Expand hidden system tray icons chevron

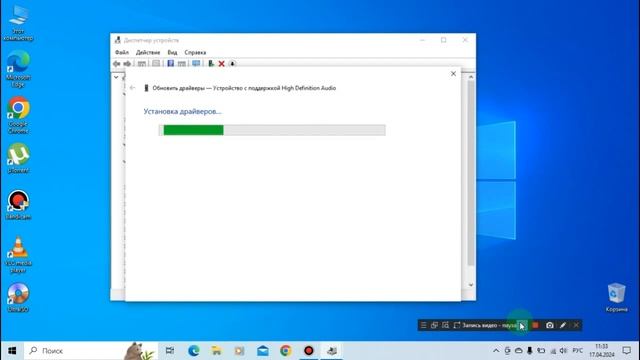496,351
